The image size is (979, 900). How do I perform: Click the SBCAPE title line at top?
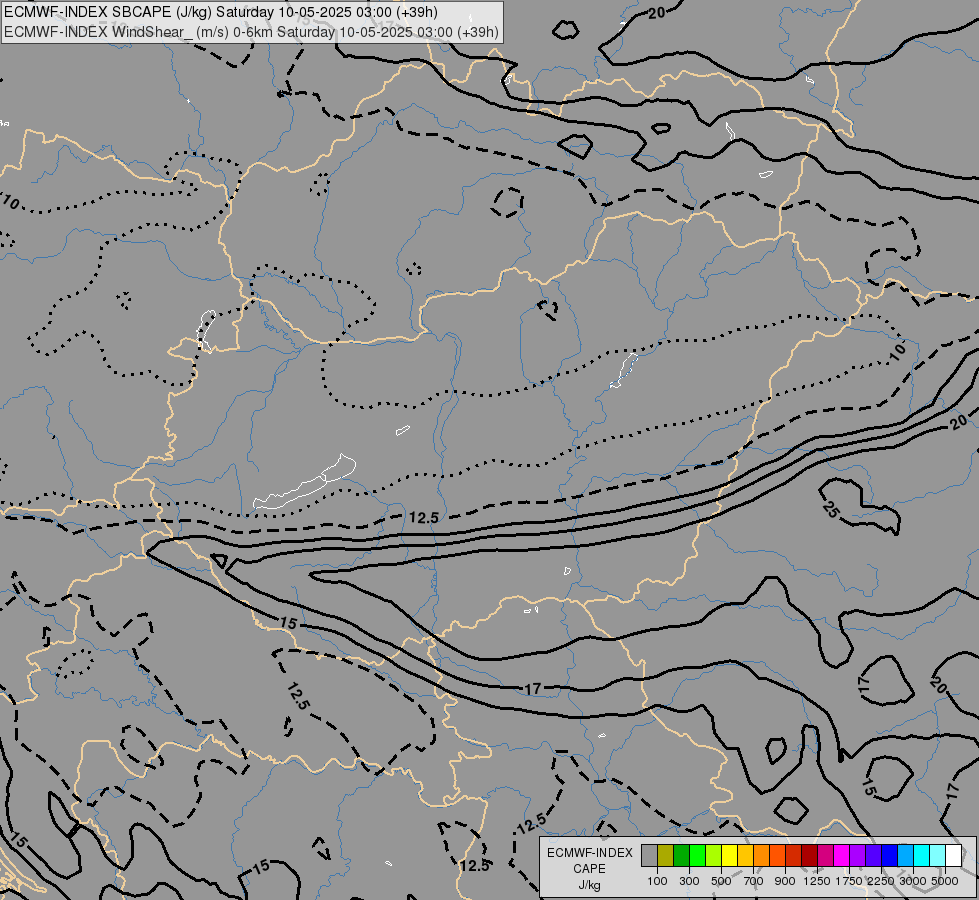tap(220, 12)
